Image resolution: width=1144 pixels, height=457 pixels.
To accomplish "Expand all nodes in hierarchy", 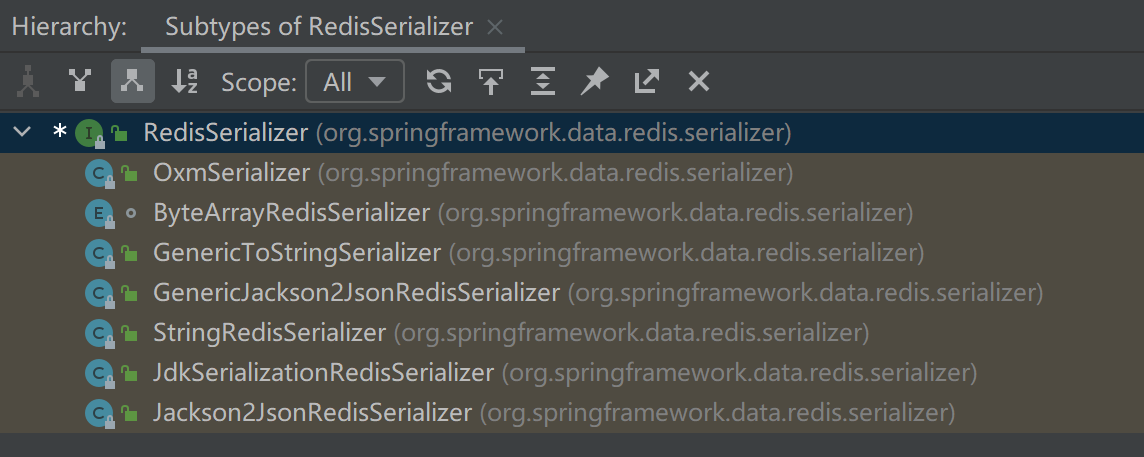I will tap(542, 81).
